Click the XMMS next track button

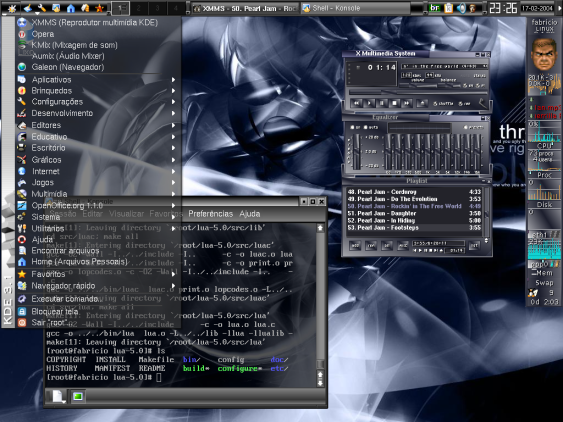point(406,103)
